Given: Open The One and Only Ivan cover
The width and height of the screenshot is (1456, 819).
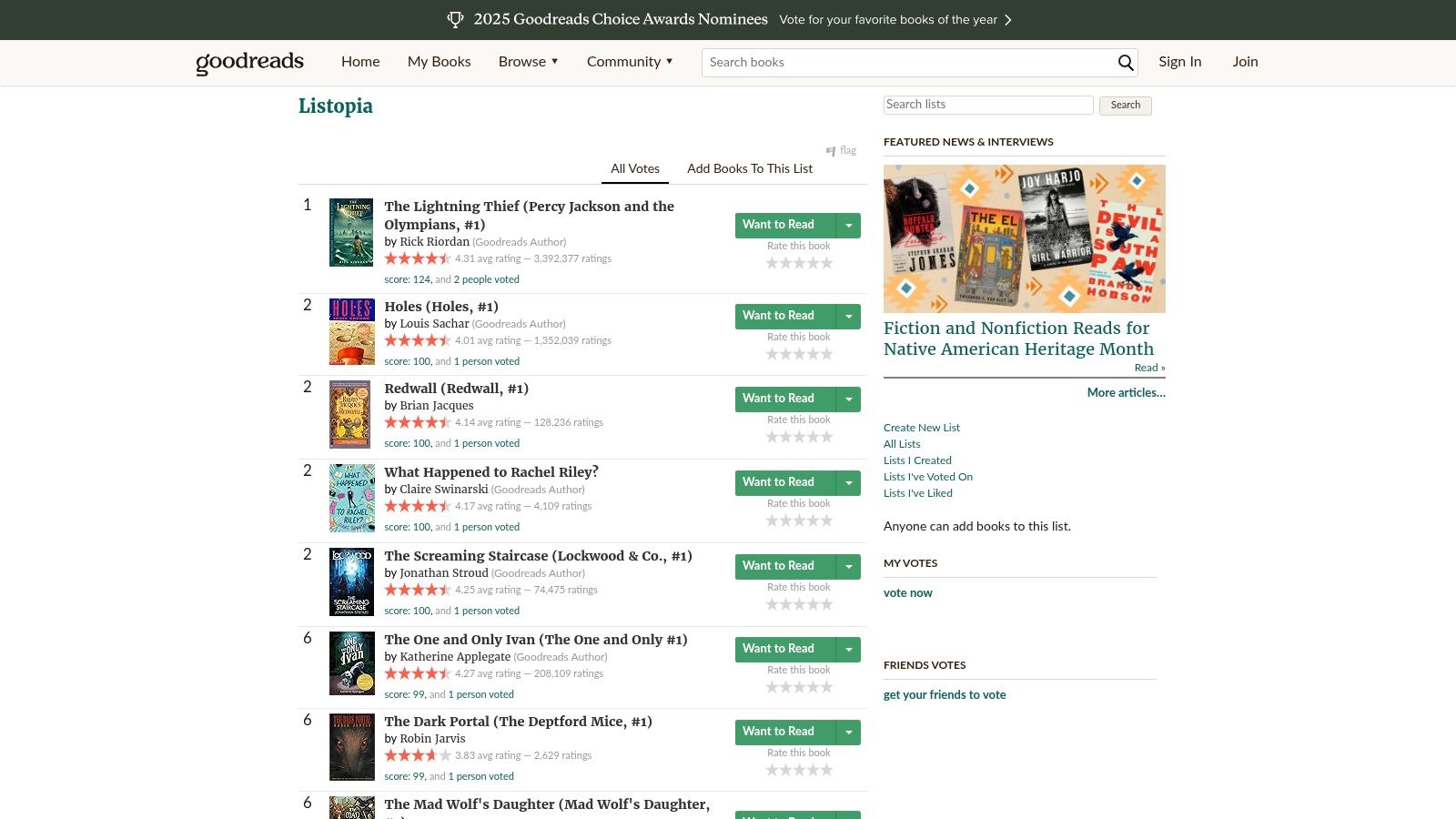Looking at the screenshot, I should pos(352,663).
